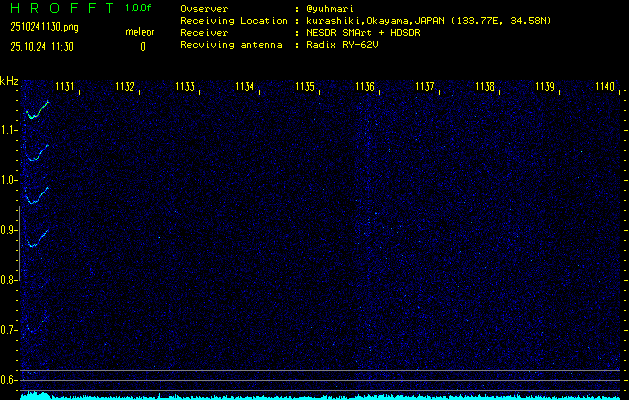Click the topmost green echo trace
629x400 pixels.
37,111
